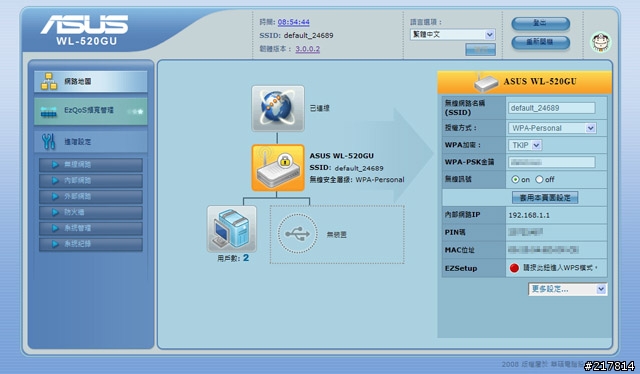Viewport: 640px width, 374px height.
Task: Open the TKIP encryption dropdown
Action: (x=525, y=145)
